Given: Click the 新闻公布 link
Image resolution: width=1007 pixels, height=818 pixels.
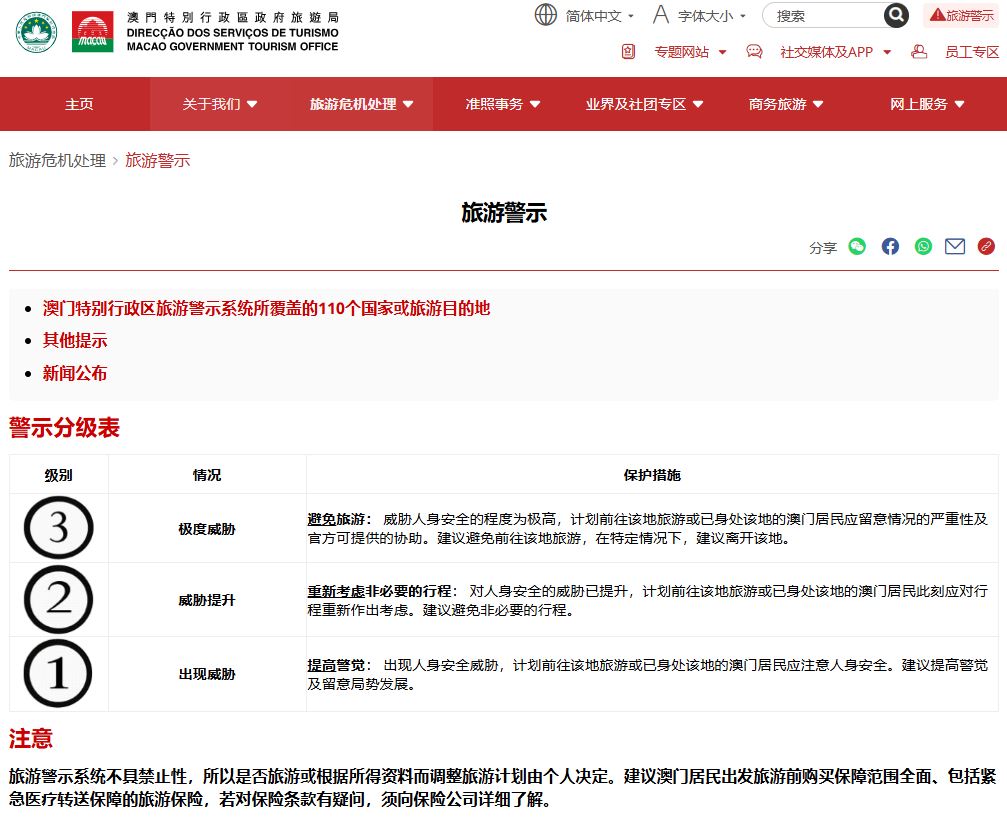Looking at the screenshot, I should click(x=73, y=371).
